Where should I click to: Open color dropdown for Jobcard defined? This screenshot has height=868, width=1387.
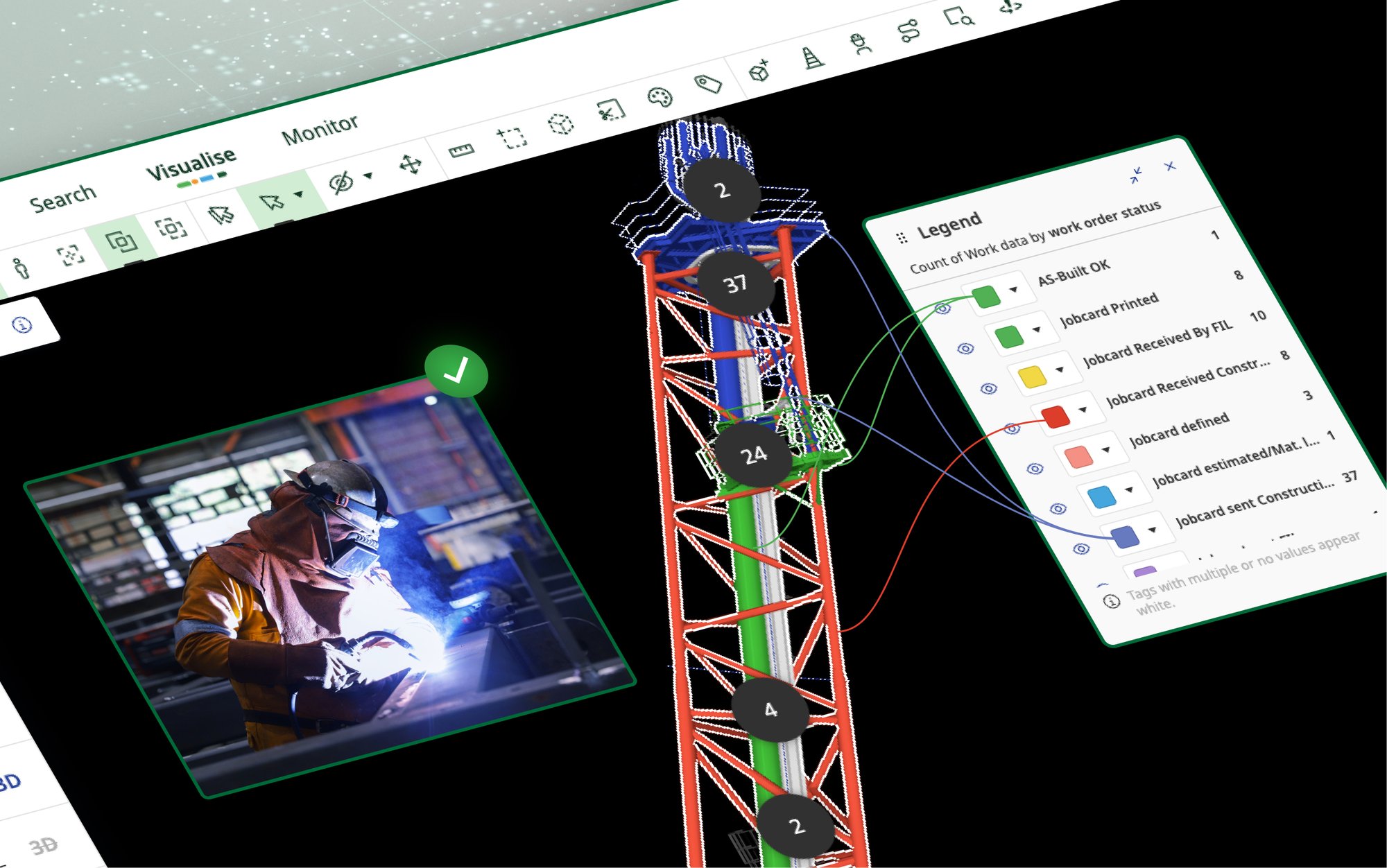(1105, 450)
